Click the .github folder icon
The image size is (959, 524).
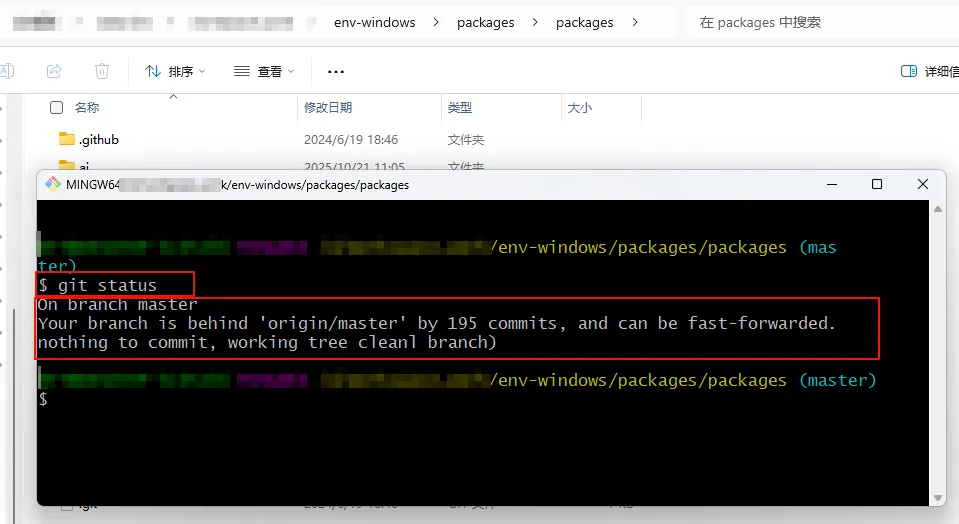[x=67, y=139]
